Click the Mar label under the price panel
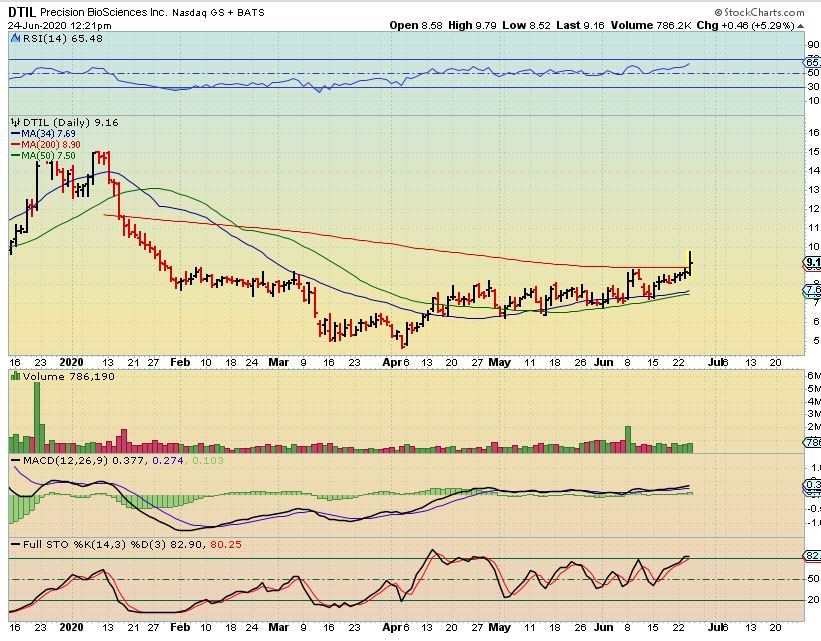821x641 pixels. pyautogui.click(x=279, y=362)
